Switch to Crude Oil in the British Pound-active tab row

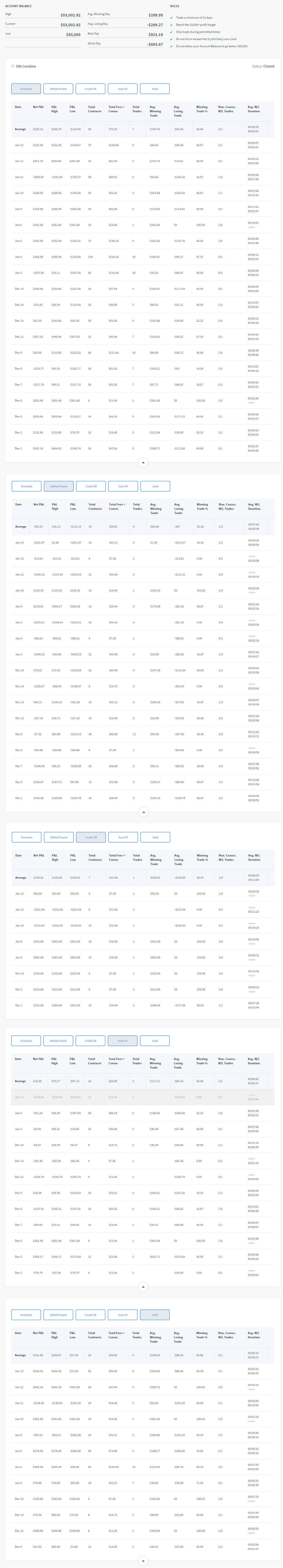click(91, 486)
